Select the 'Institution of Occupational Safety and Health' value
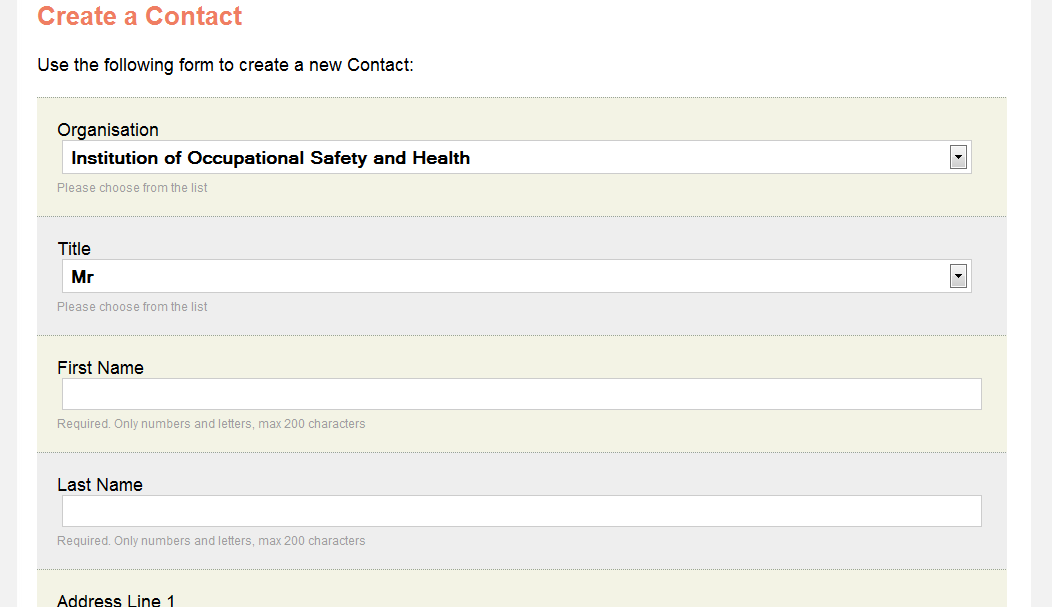The image size is (1052, 607). pos(270,158)
